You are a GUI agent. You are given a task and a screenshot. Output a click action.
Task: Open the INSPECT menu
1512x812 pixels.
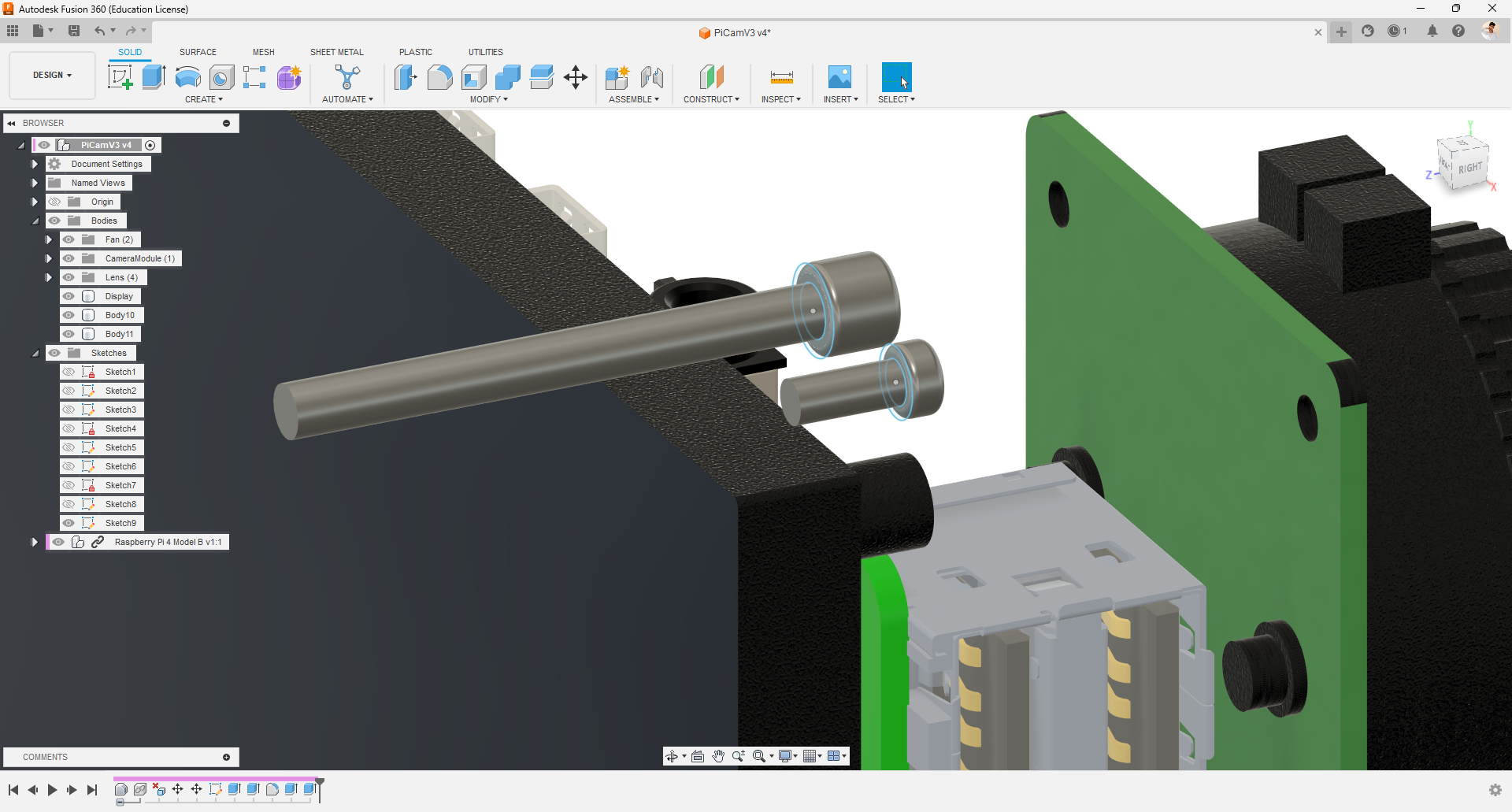781,99
